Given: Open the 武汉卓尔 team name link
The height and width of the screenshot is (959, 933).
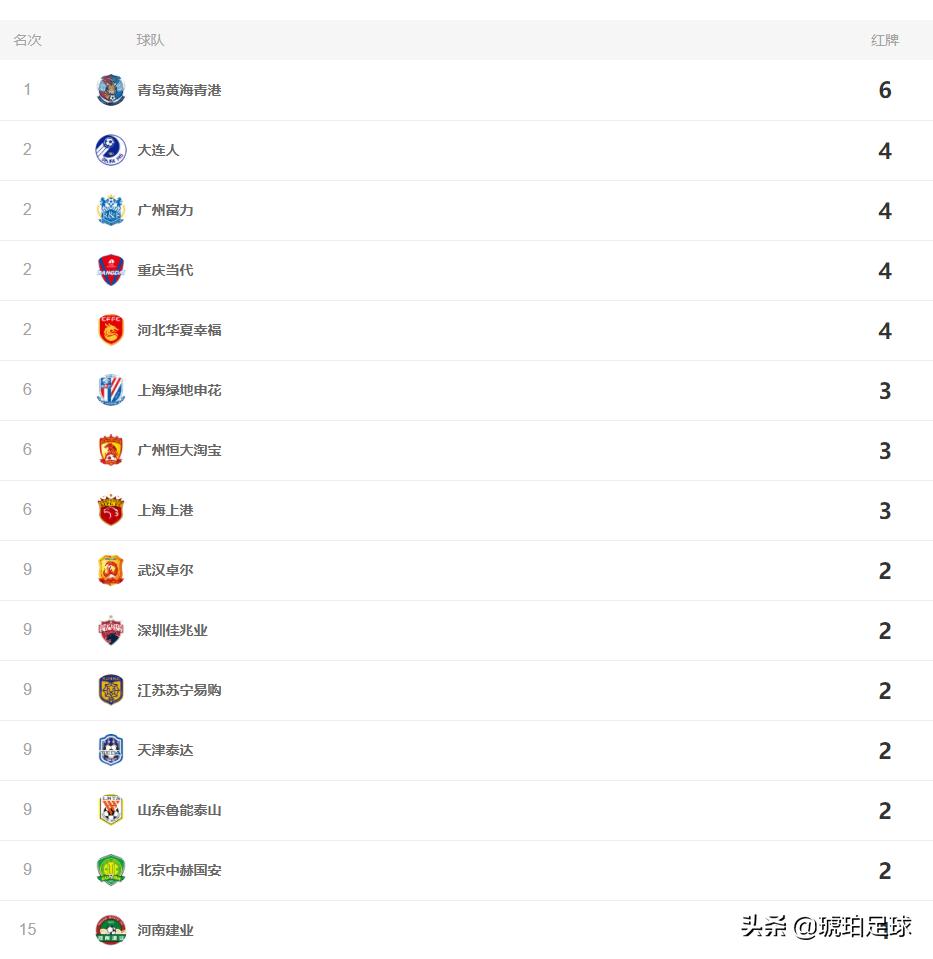Looking at the screenshot, I should [164, 570].
